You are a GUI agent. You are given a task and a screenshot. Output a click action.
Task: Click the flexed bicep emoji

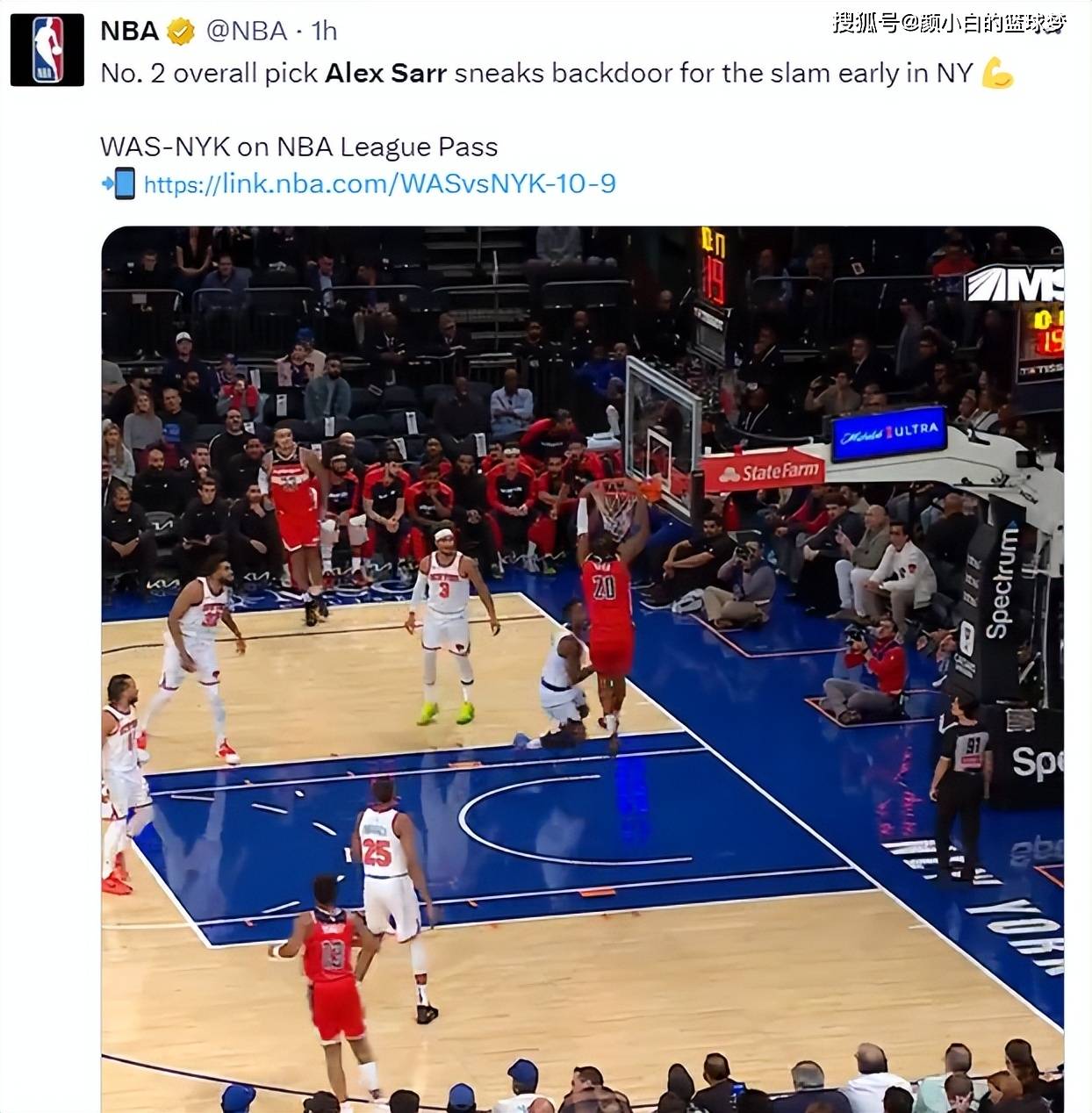pyautogui.click(x=997, y=73)
